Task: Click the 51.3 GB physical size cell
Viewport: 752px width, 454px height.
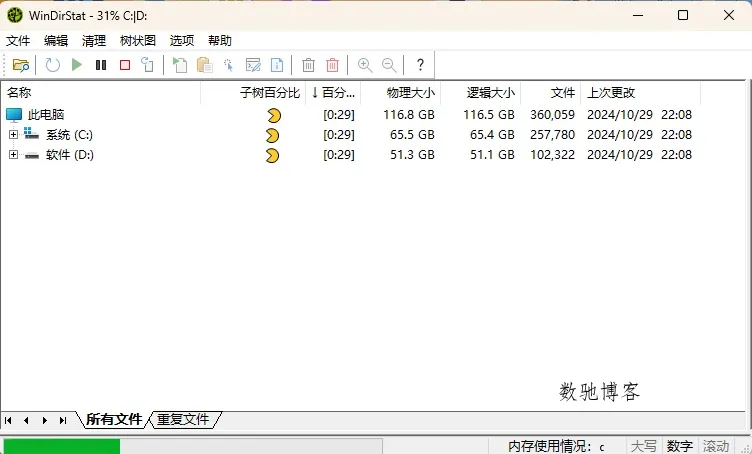Action: pyautogui.click(x=412, y=155)
